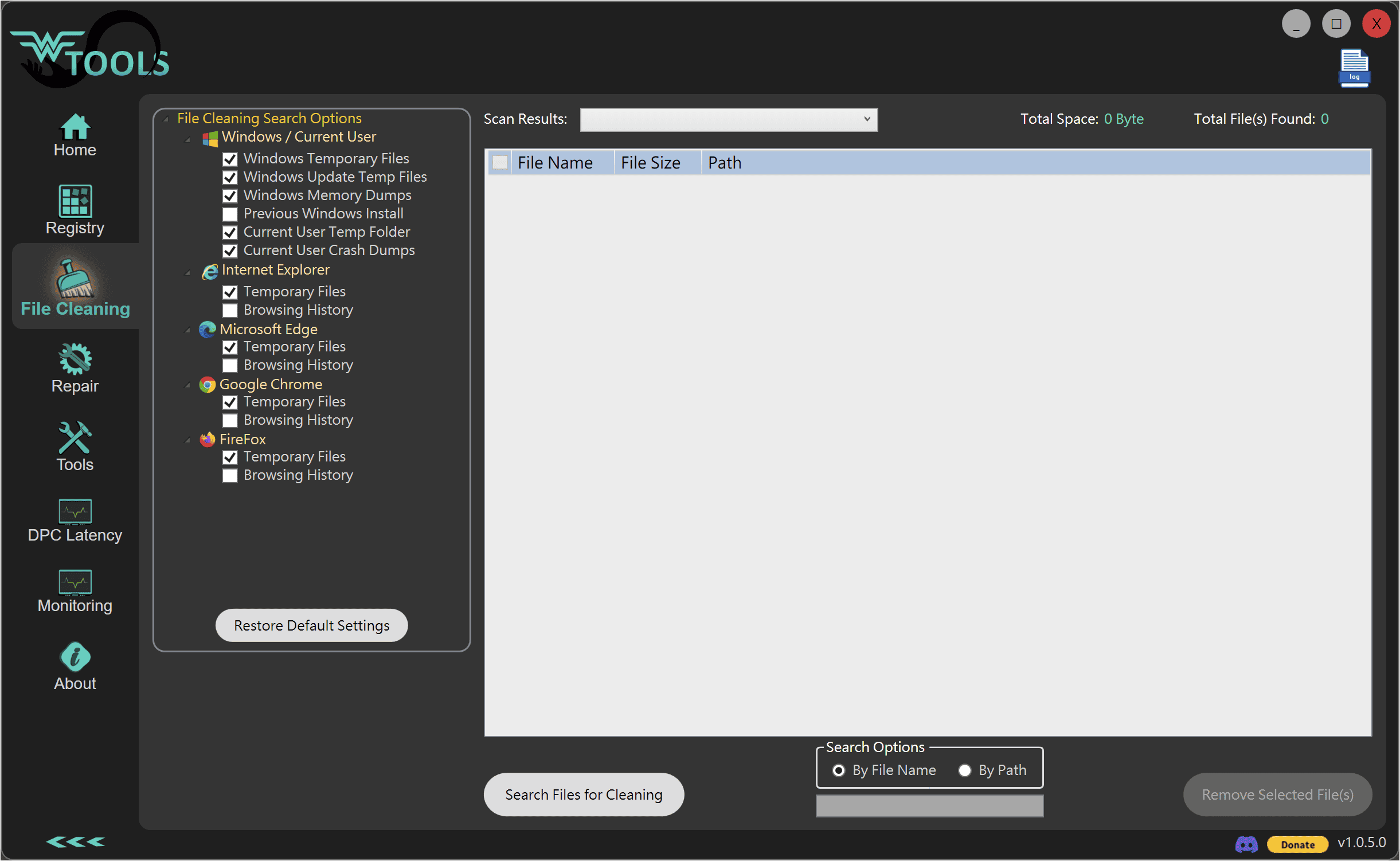The width and height of the screenshot is (1400, 861).
Task: Collapse the Windows / Current User node
Action: click(187, 139)
